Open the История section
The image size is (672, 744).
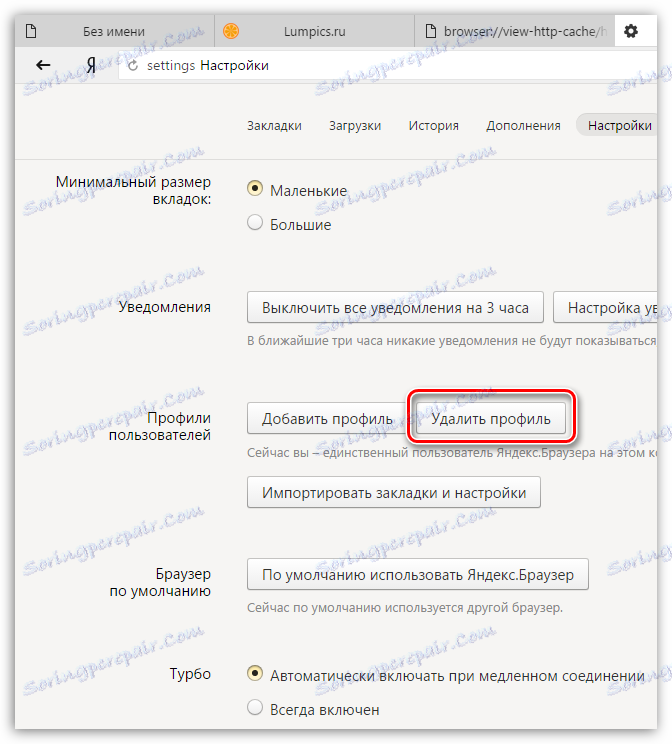click(x=434, y=126)
